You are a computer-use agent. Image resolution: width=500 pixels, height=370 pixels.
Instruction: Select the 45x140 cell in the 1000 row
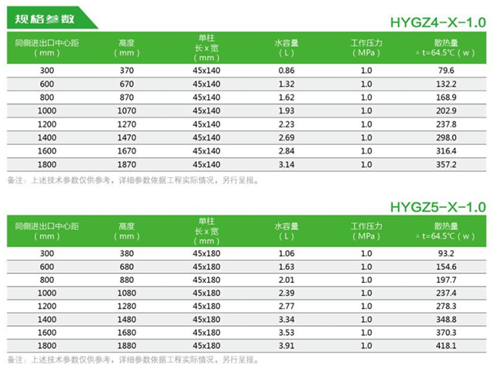click(x=206, y=111)
